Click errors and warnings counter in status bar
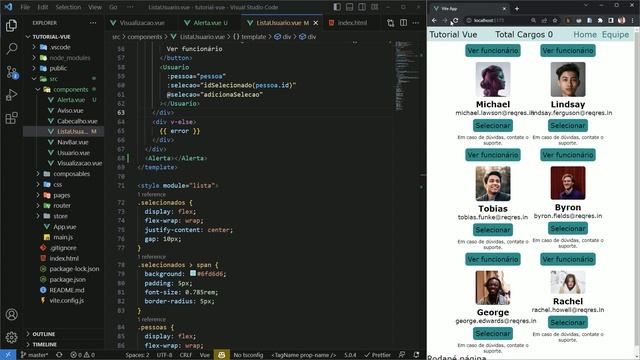The image size is (640, 360). (82, 355)
